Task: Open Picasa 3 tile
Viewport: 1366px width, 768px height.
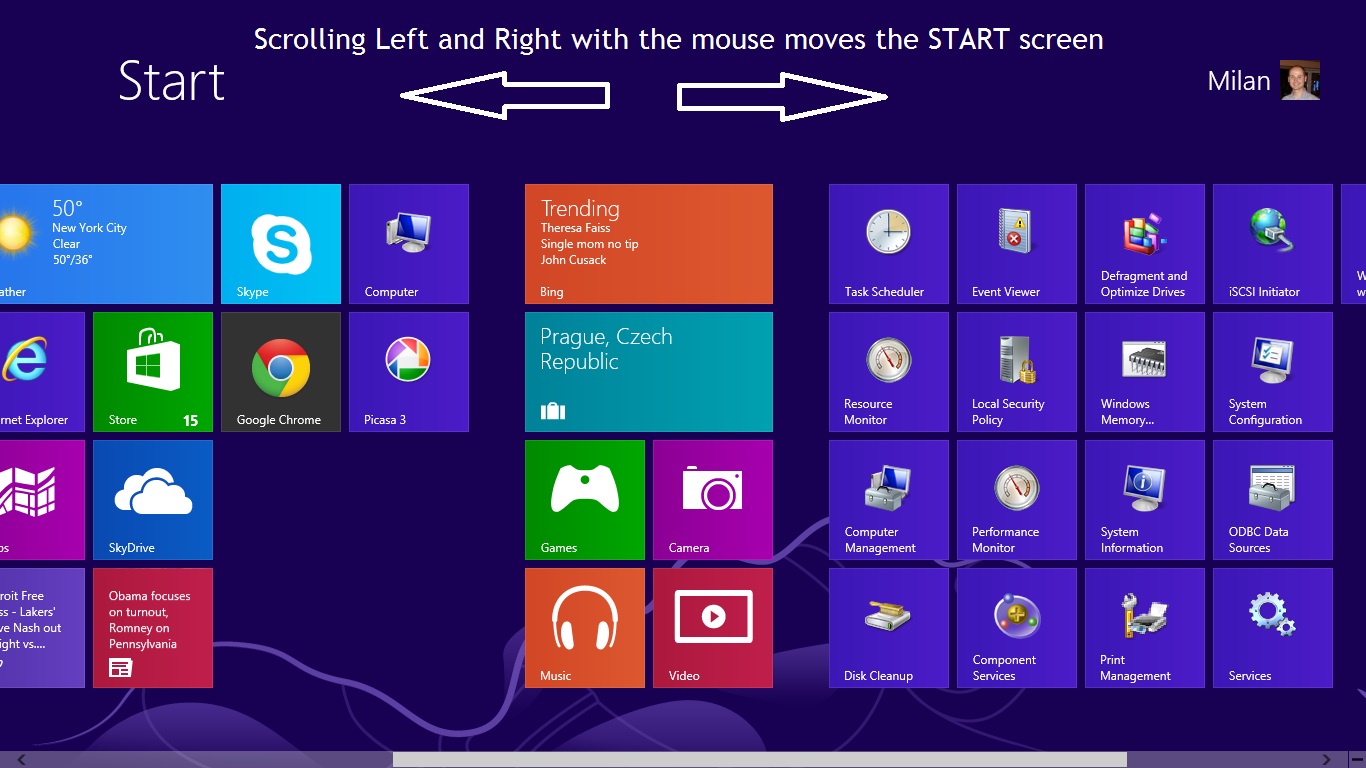Action: pyautogui.click(x=409, y=372)
